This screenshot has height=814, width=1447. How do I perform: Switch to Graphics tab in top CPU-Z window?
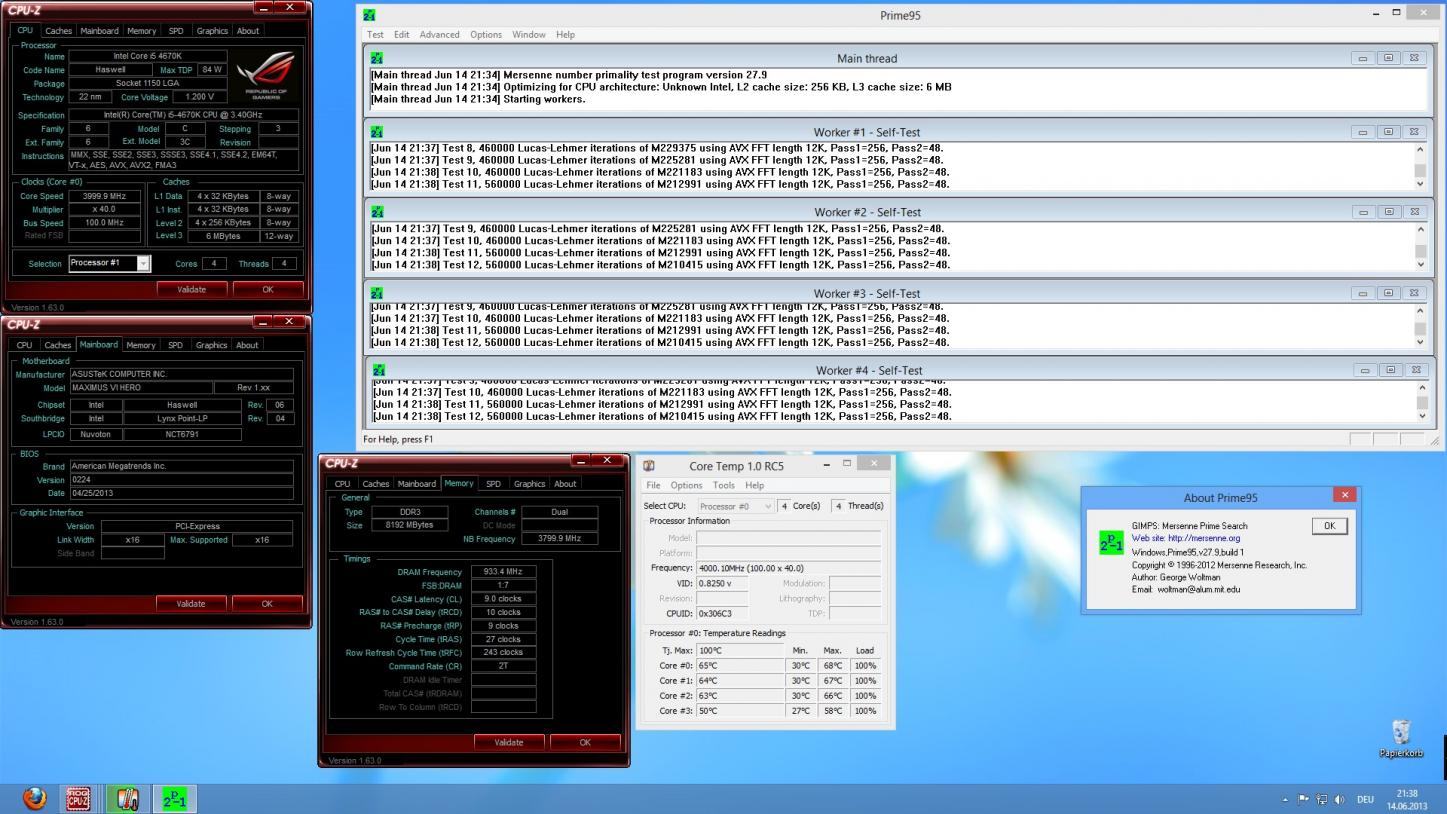pyautogui.click(x=212, y=31)
